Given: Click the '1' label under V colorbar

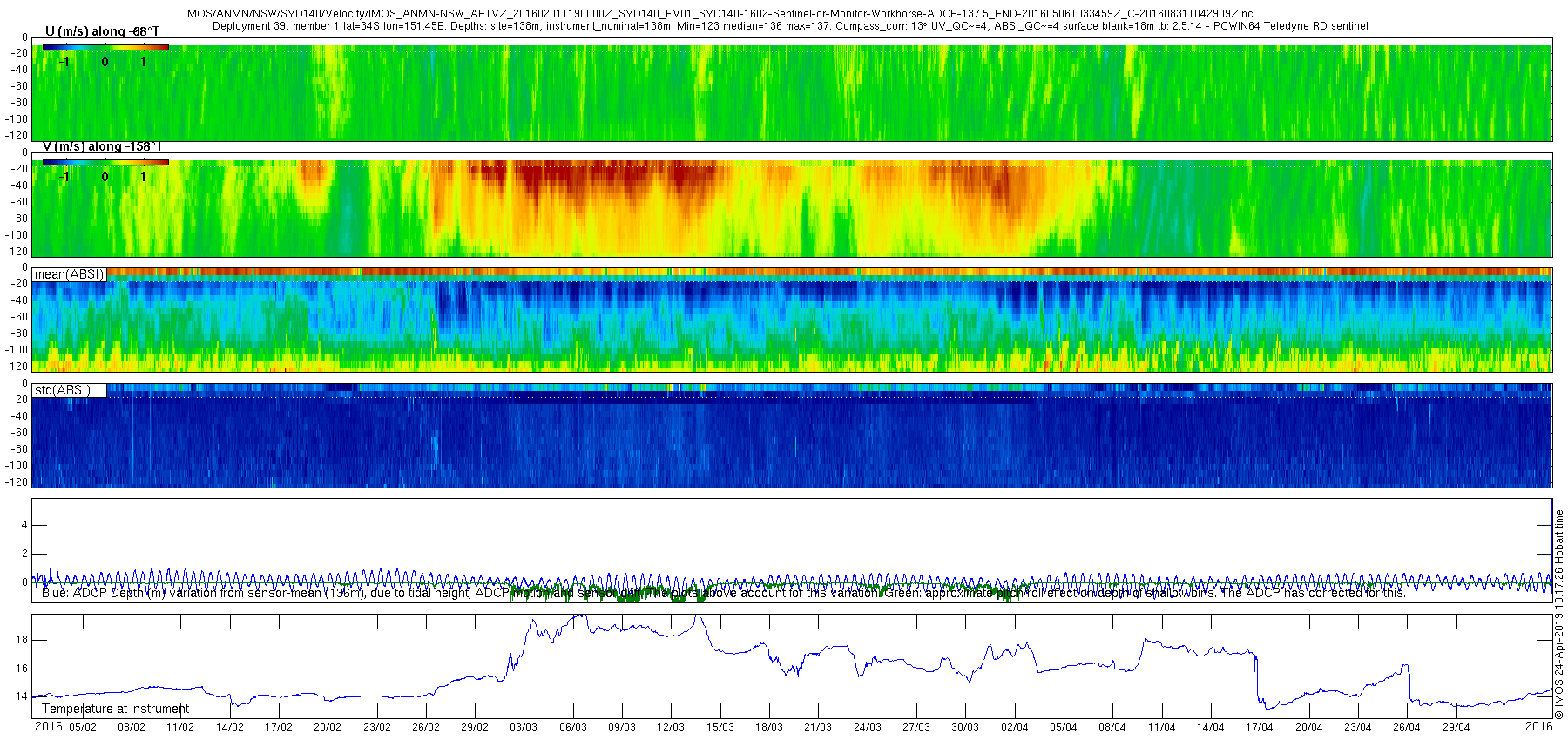Looking at the screenshot, I should coord(143,177).
